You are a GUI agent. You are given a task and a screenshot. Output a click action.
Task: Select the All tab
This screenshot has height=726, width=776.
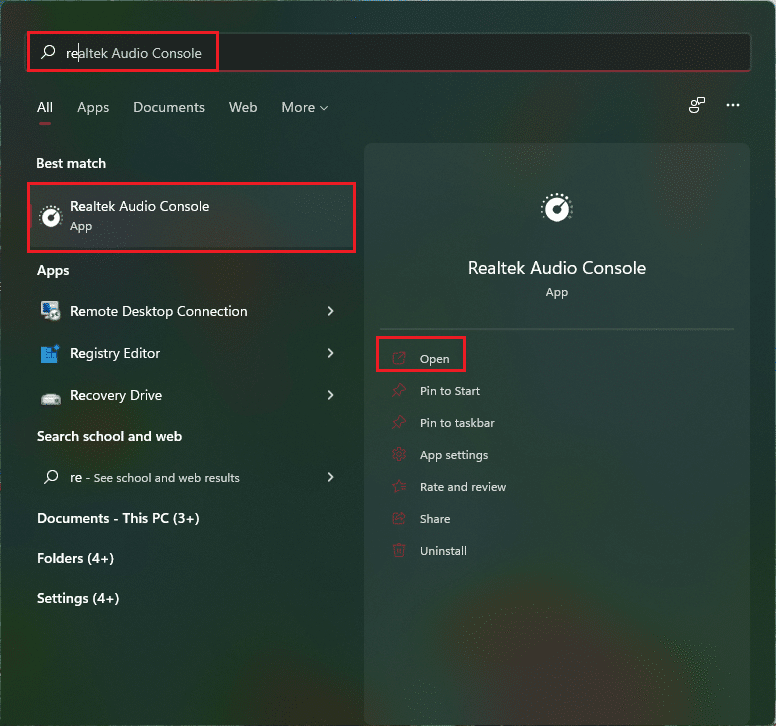45,107
